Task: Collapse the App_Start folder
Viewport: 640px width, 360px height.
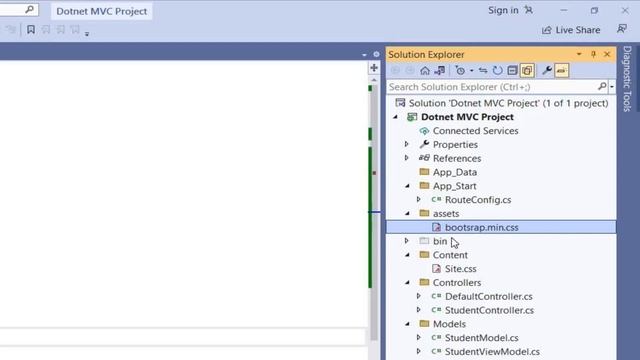Action: pos(407,186)
